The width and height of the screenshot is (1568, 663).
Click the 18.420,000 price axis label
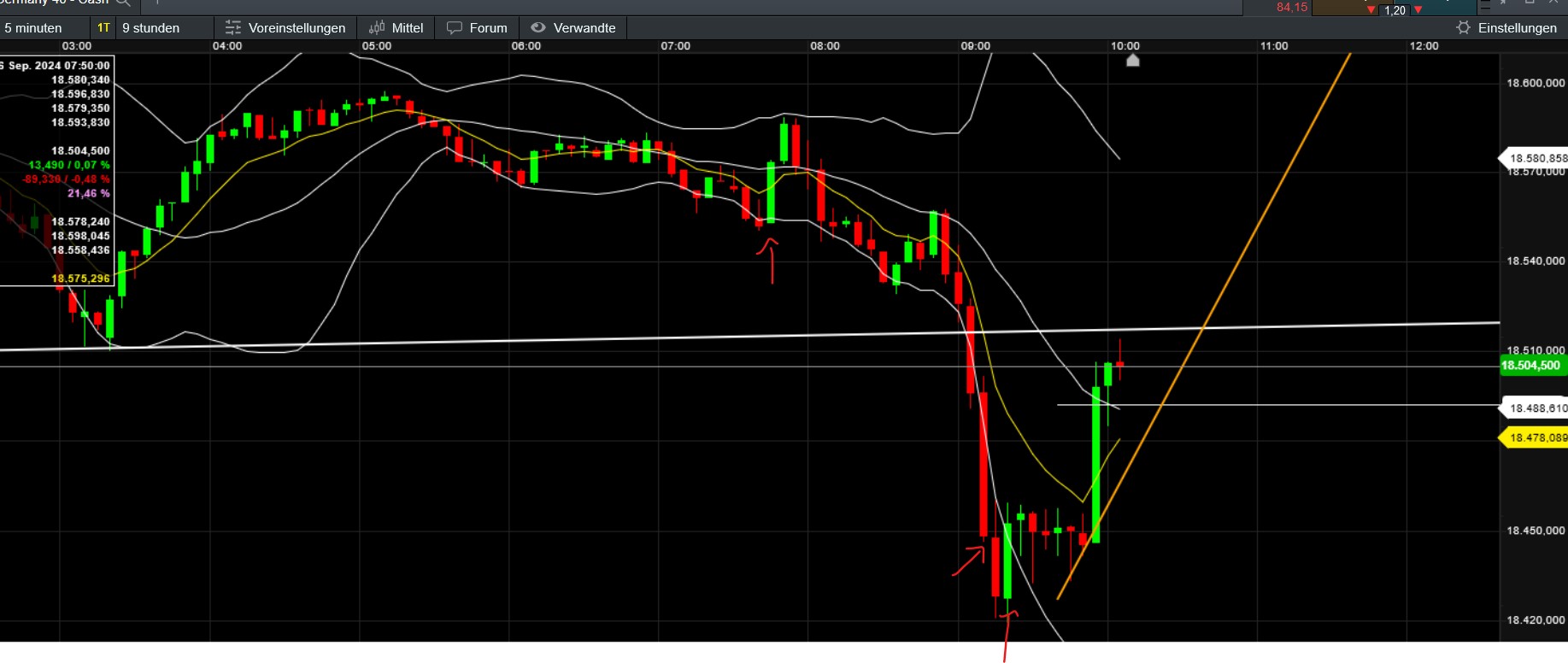[1536, 620]
